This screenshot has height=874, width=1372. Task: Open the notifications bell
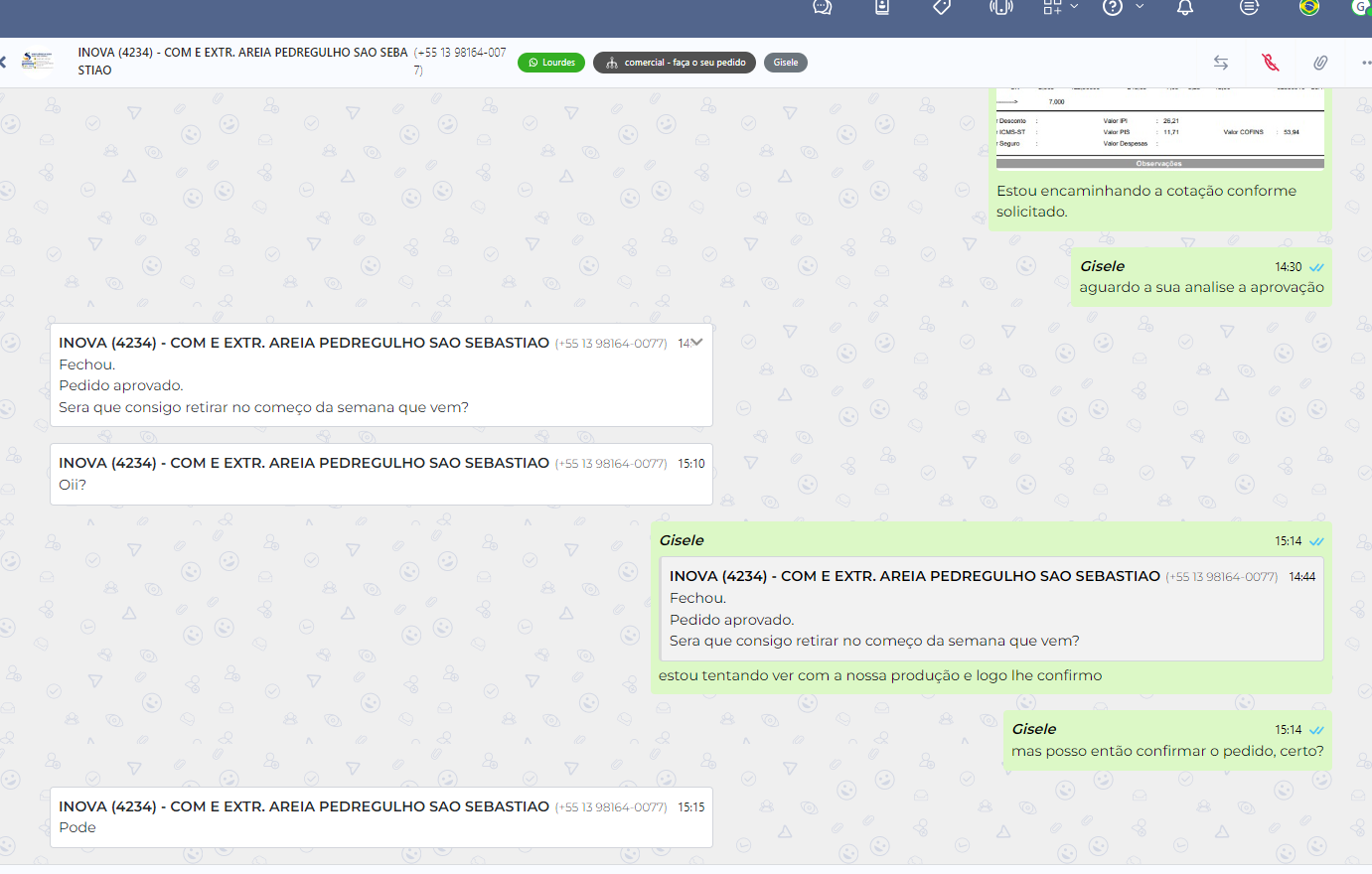(x=1184, y=8)
